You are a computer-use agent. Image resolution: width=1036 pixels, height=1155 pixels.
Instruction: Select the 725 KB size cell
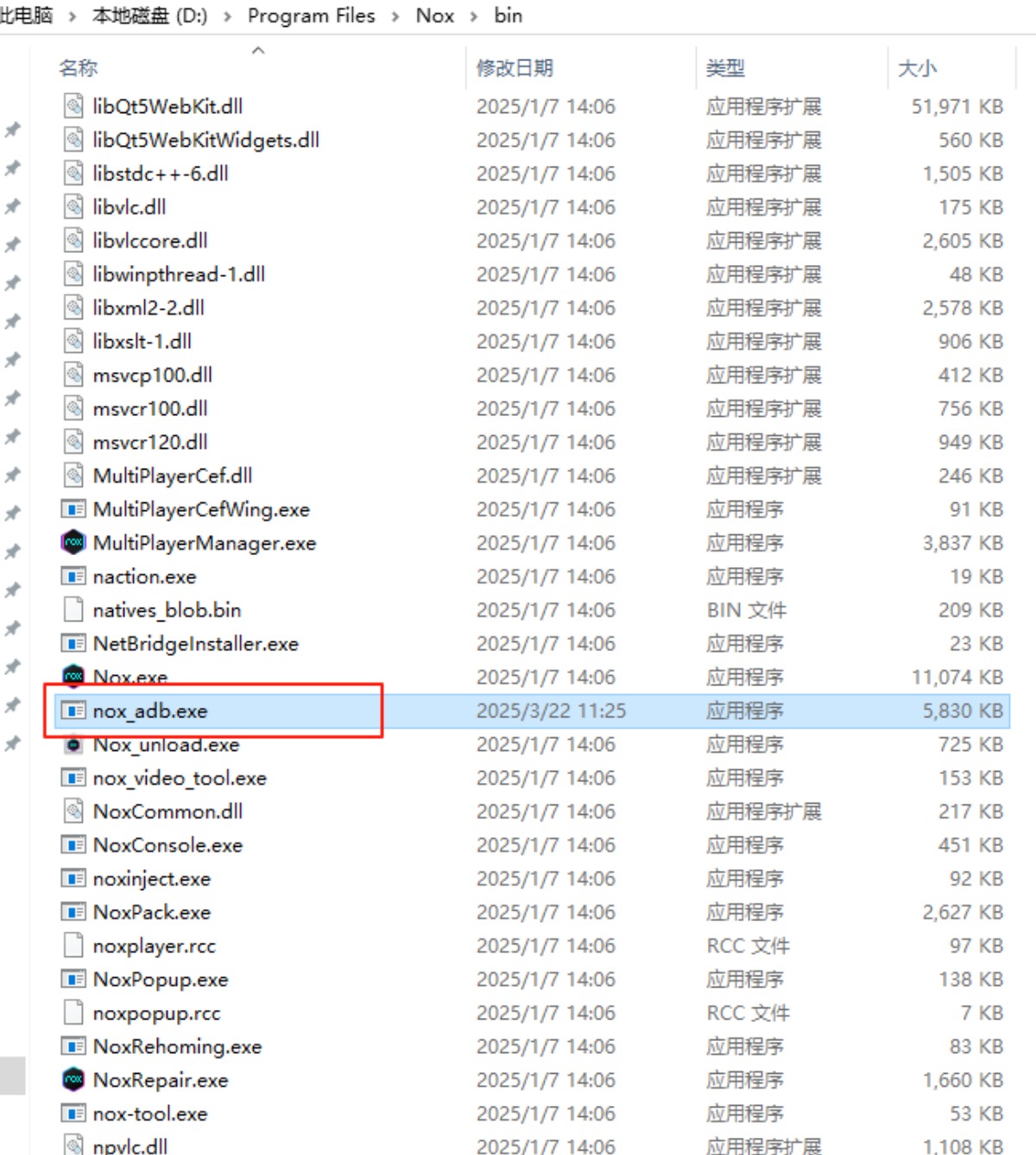[971, 745]
